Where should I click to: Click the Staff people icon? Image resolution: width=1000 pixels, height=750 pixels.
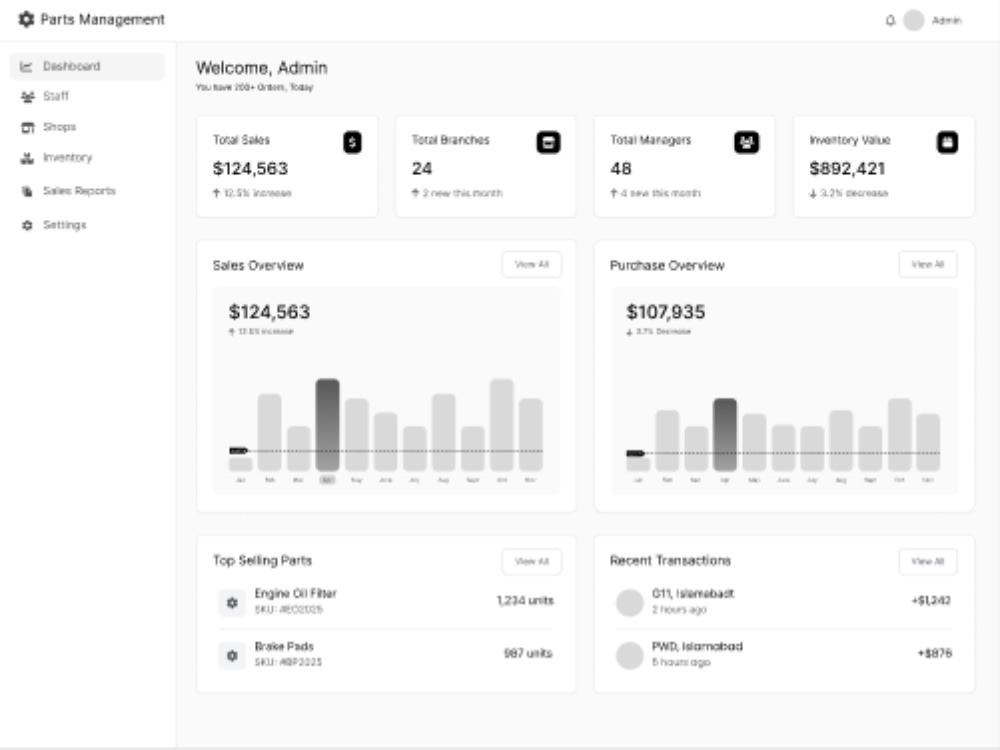click(27, 97)
